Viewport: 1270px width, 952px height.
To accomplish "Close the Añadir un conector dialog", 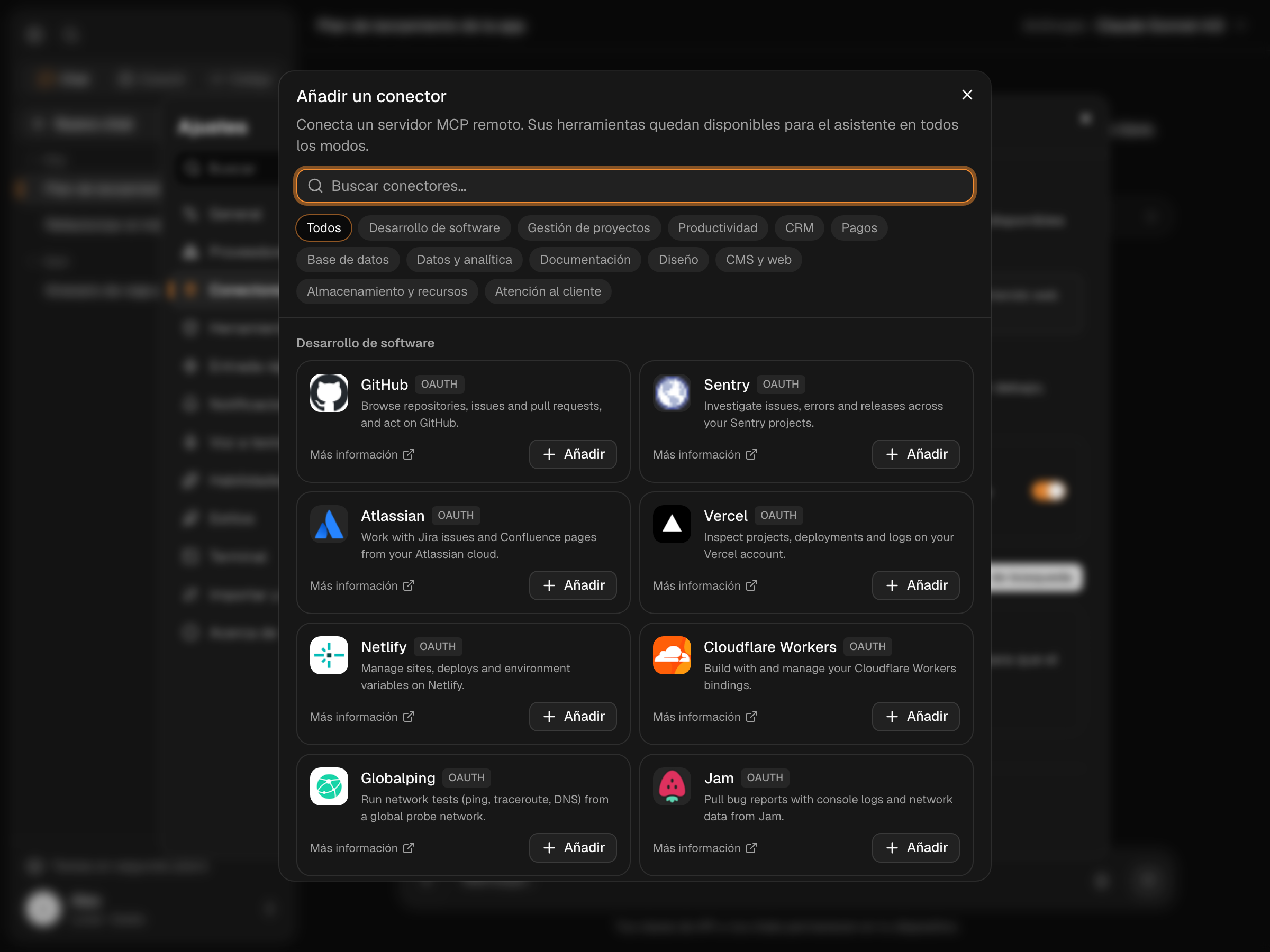I will 967,95.
